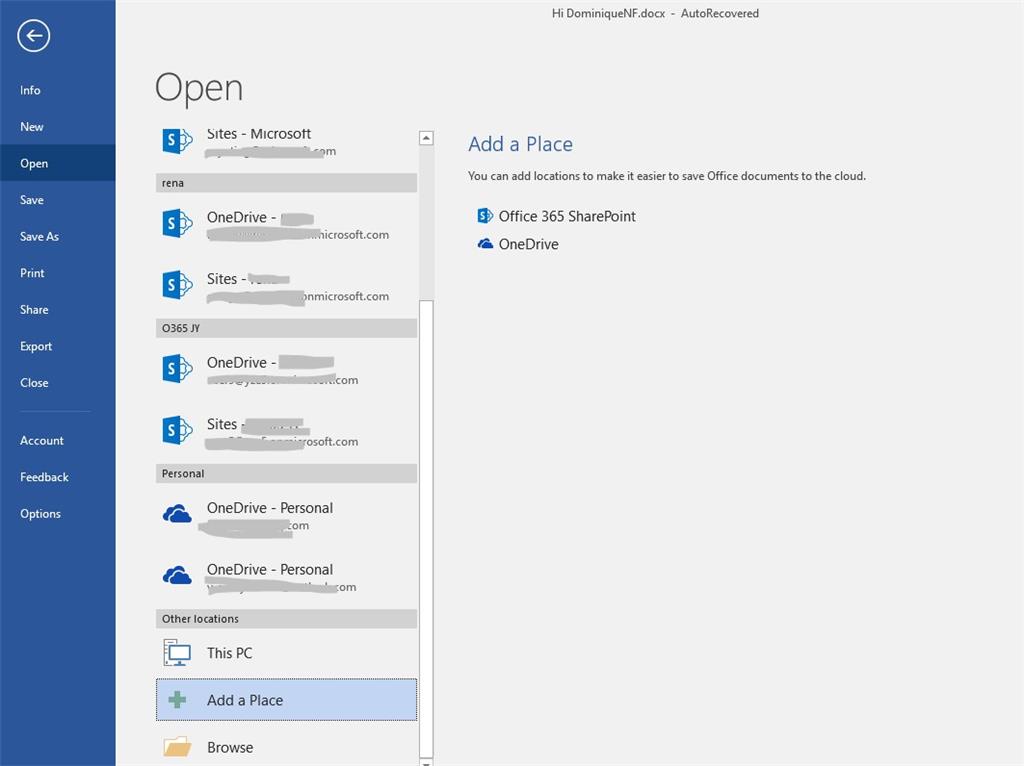Click Save in the sidebar
Viewport: 1024px width, 766px height.
31,200
